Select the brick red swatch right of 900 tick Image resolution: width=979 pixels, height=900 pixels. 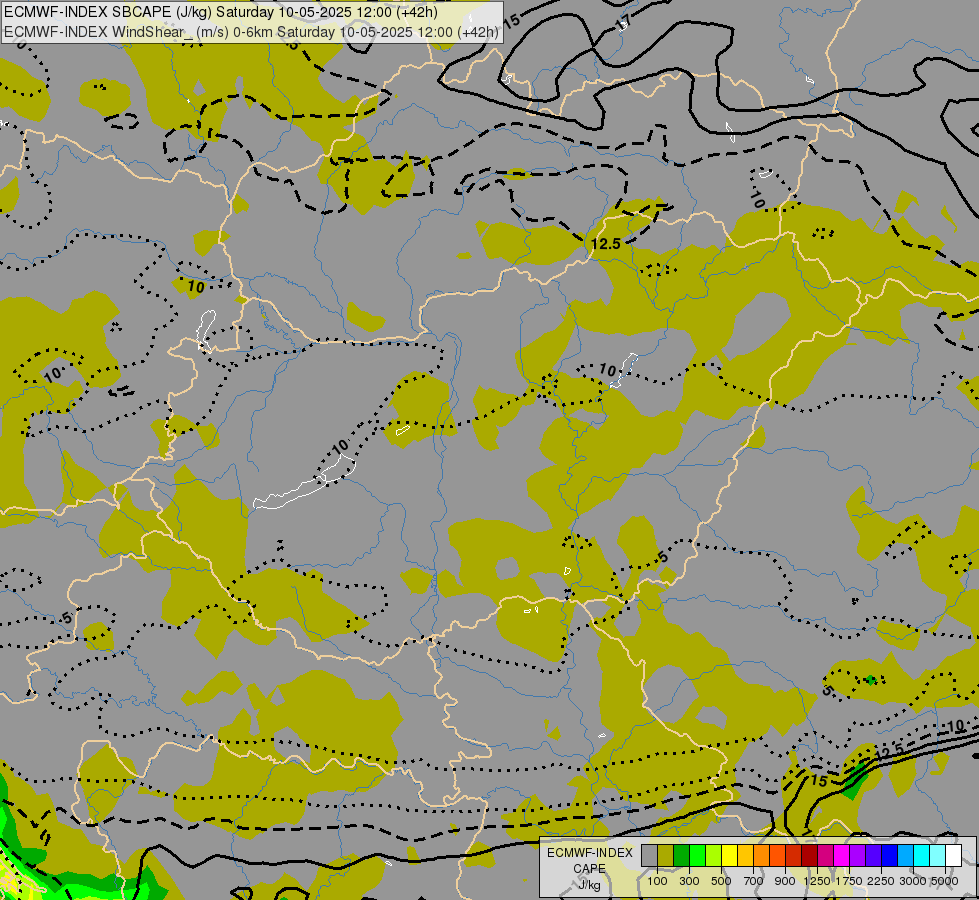point(794,855)
